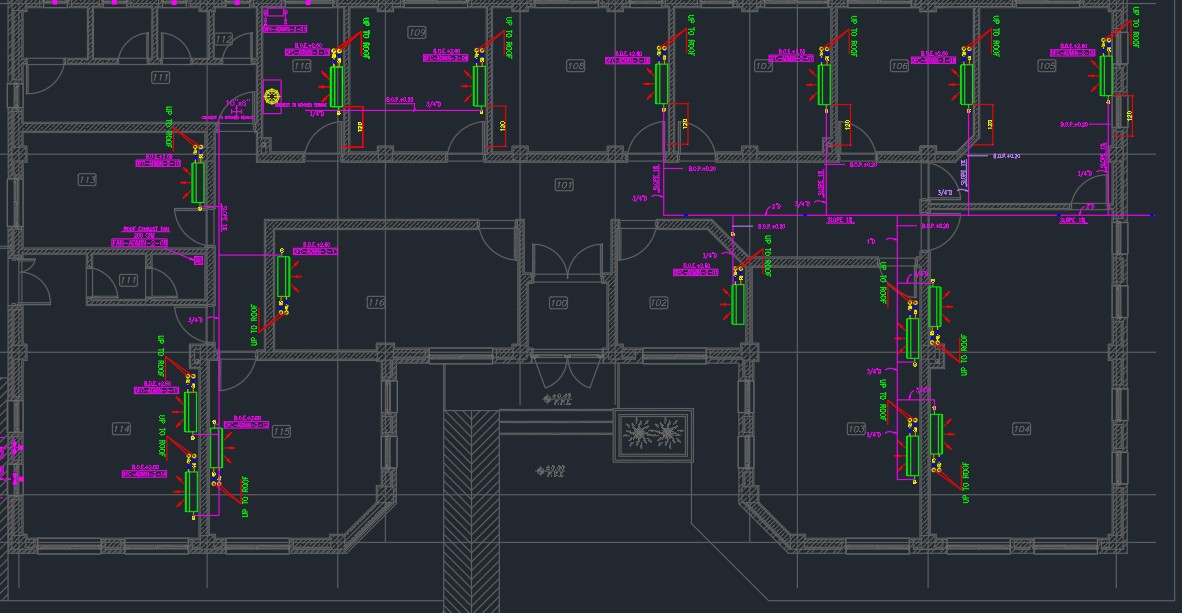Select the decorative planter block near the entrance
Viewport: 1182px width, 613px height.
click(652, 435)
